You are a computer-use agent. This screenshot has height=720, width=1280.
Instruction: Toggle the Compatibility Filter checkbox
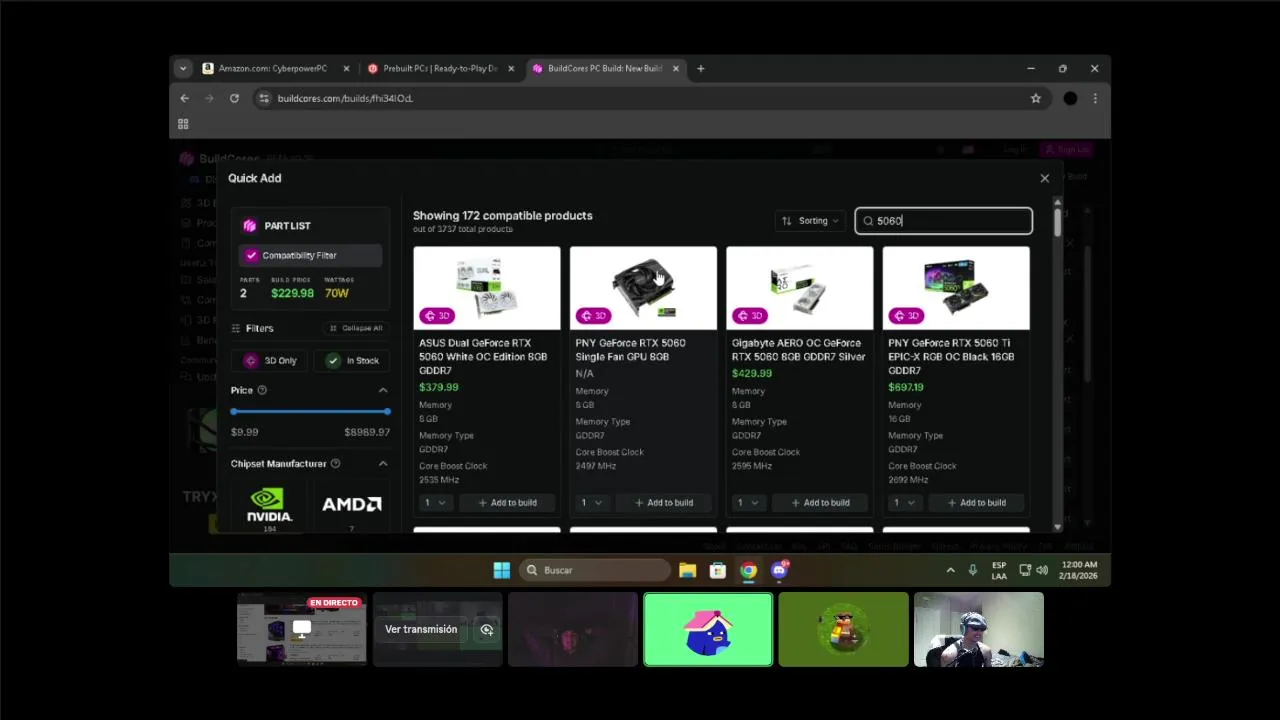click(x=251, y=255)
